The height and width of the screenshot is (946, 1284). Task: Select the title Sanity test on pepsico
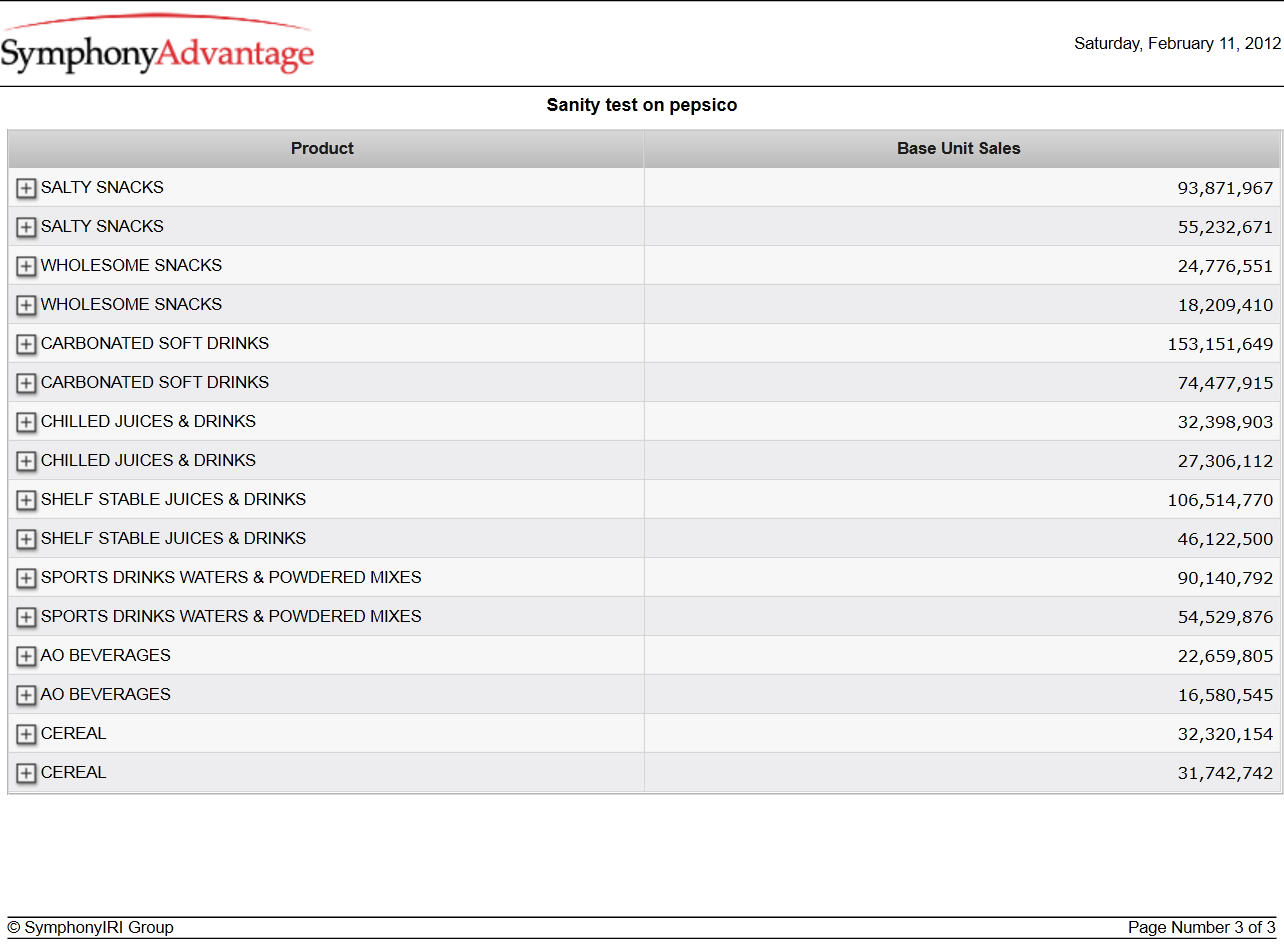pos(642,105)
